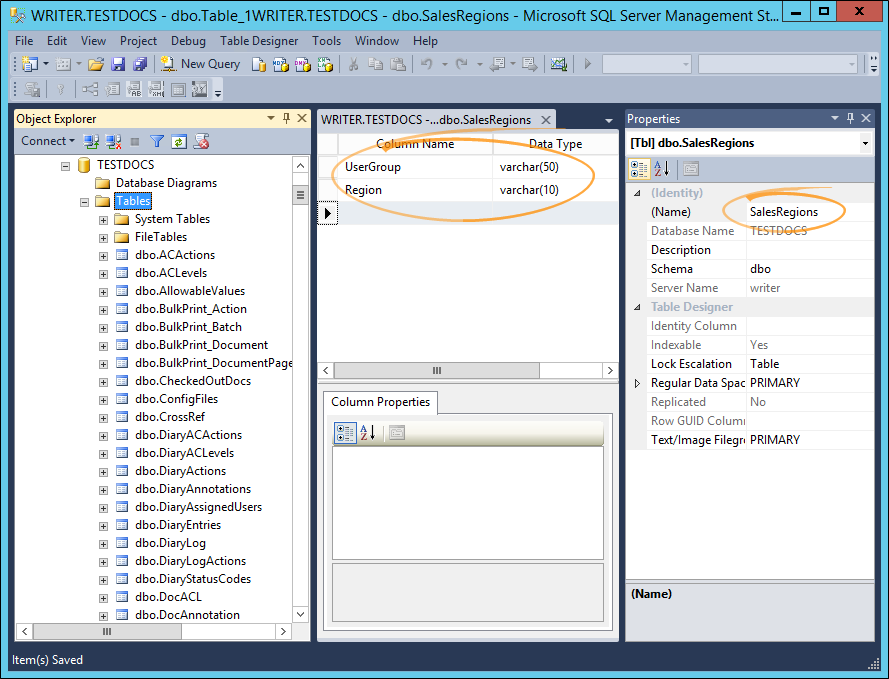Save the table with the floppy disk icon
889x679 pixels.
click(118, 64)
